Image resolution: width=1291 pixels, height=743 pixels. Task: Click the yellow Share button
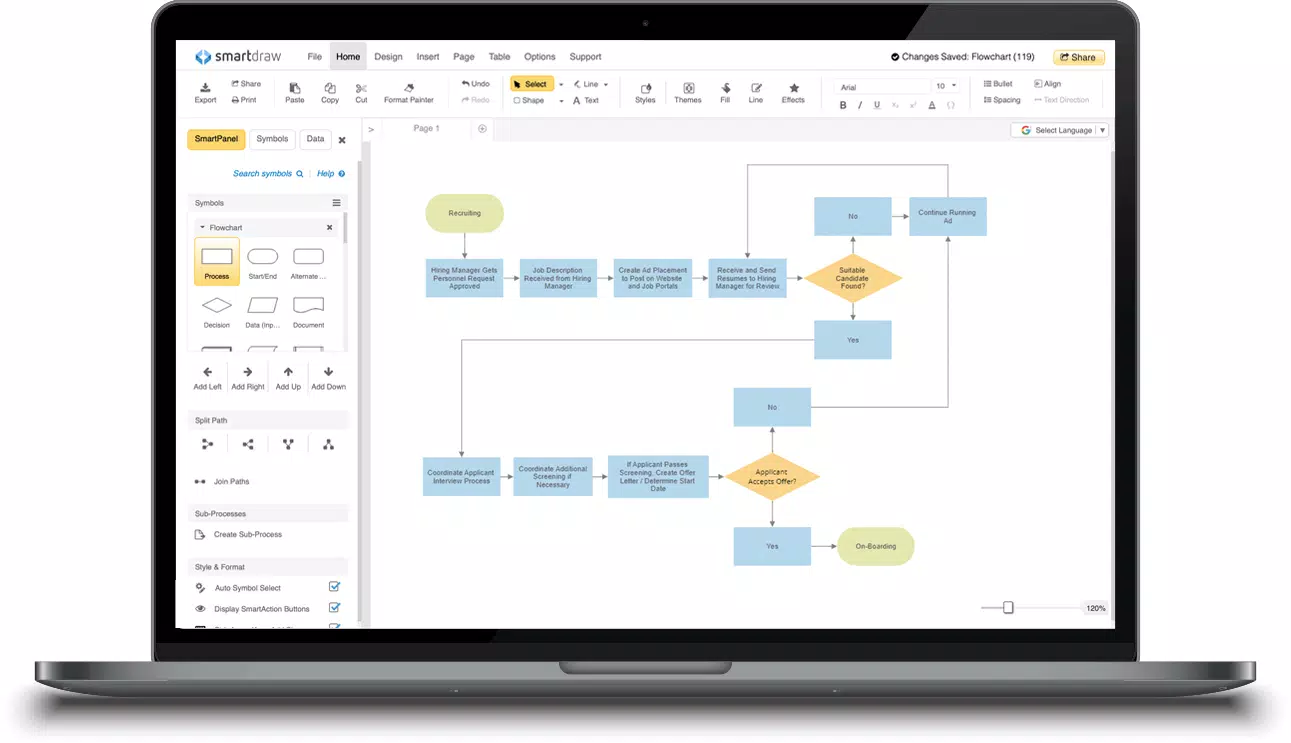(1079, 57)
